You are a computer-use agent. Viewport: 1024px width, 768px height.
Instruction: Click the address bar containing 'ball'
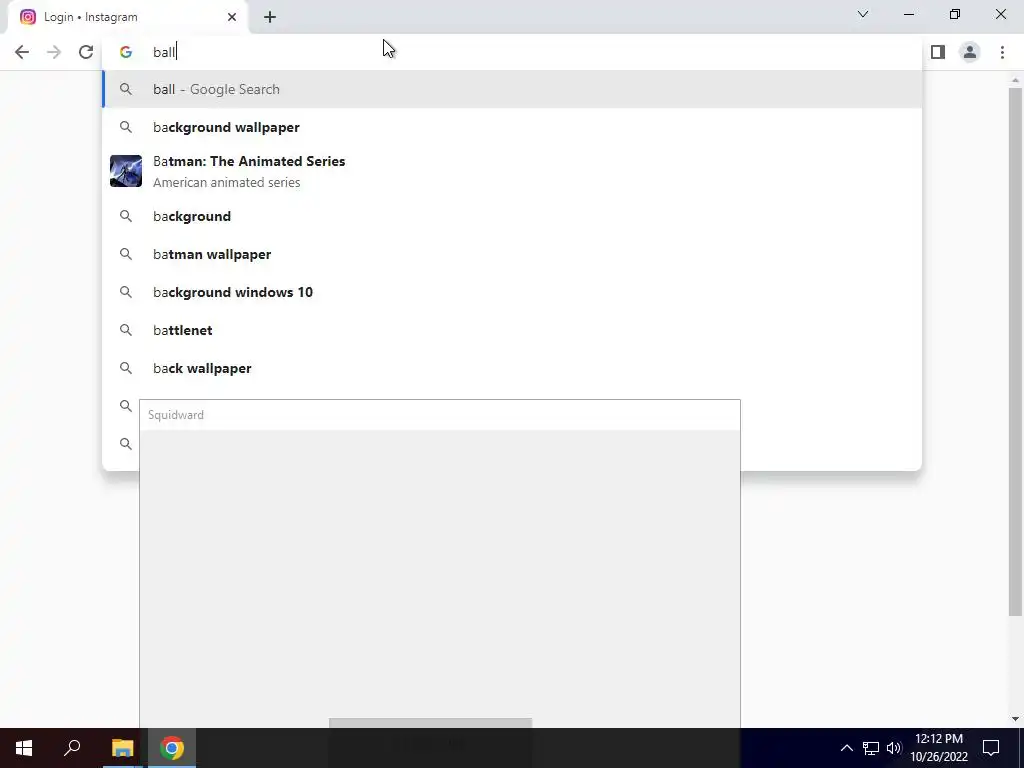click(x=512, y=52)
